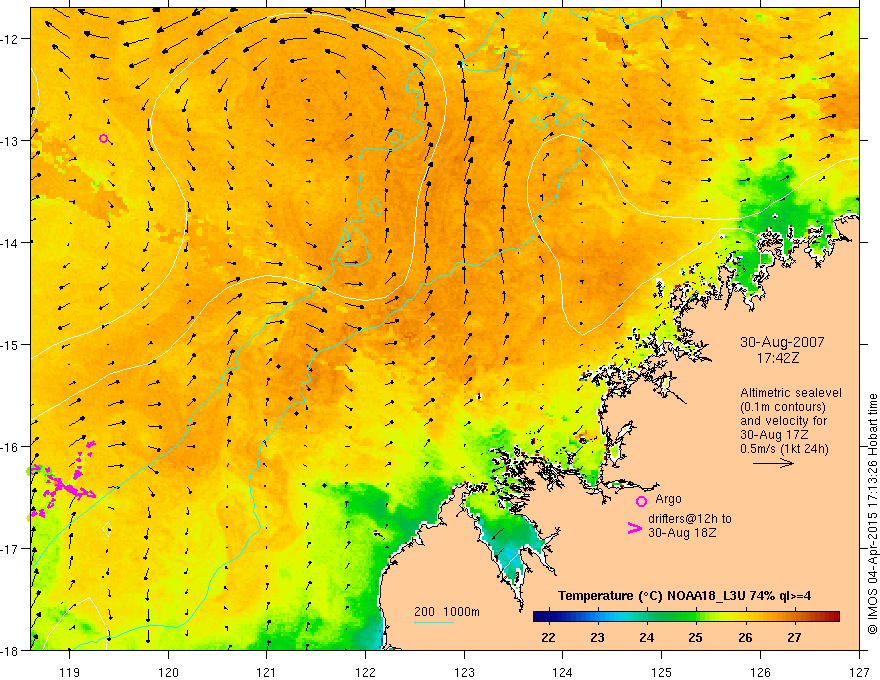Click the '30-Aug-2007' date text
This screenshot has width=880, height=680.
pyautogui.click(x=782, y=342)
